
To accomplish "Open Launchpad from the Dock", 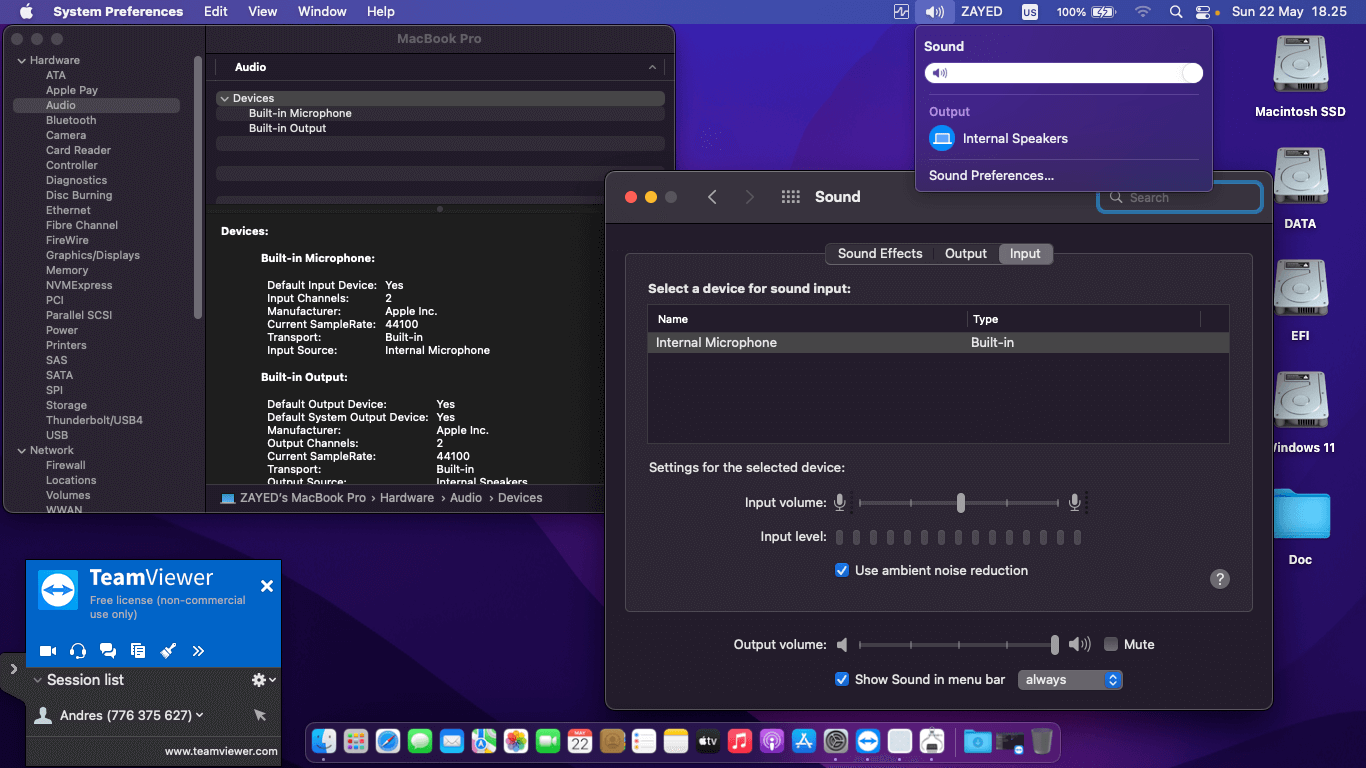I will pos(355,741).
